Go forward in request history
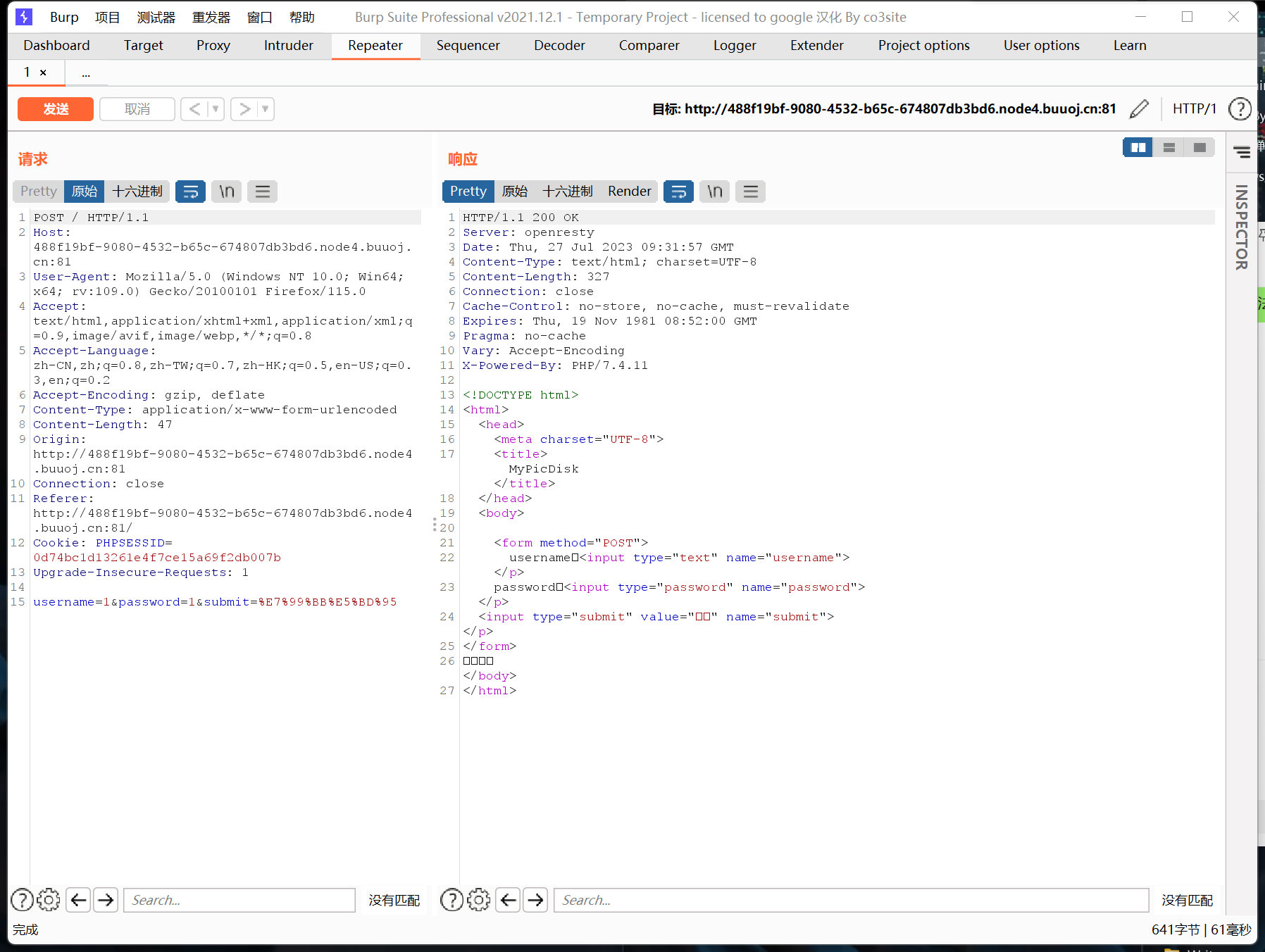This screenshot has width=1265, height=952. (x=244, y=109)
